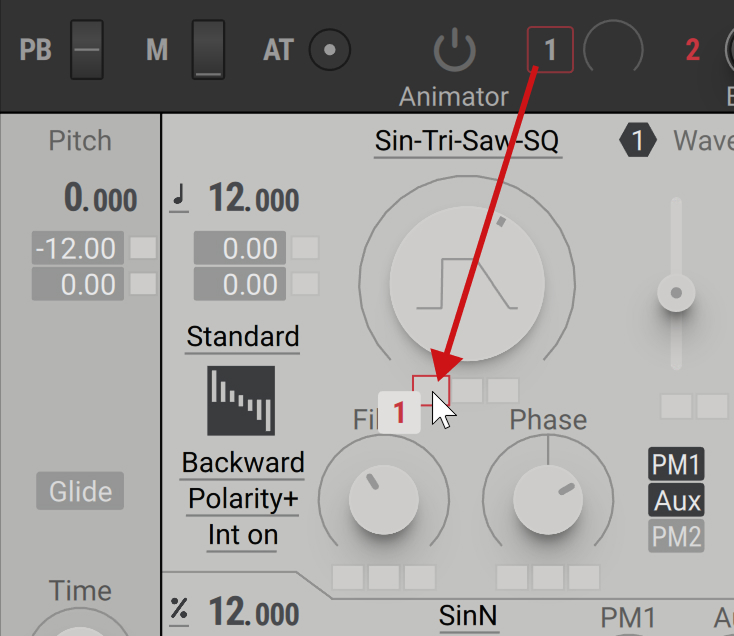Screen dimensions: 734x636
Task: Click the Phase knob
Action: point(548,499)
